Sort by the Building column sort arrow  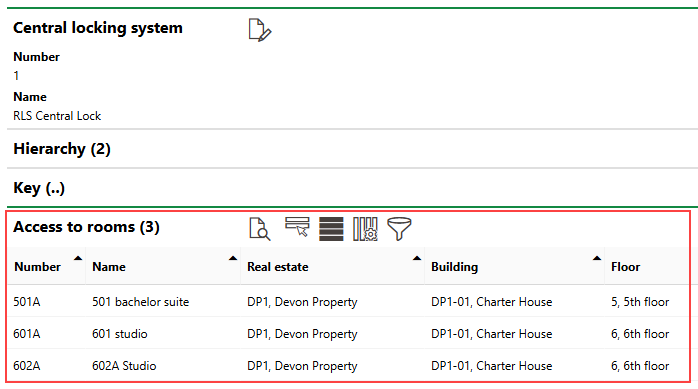(x=597, y=258)
